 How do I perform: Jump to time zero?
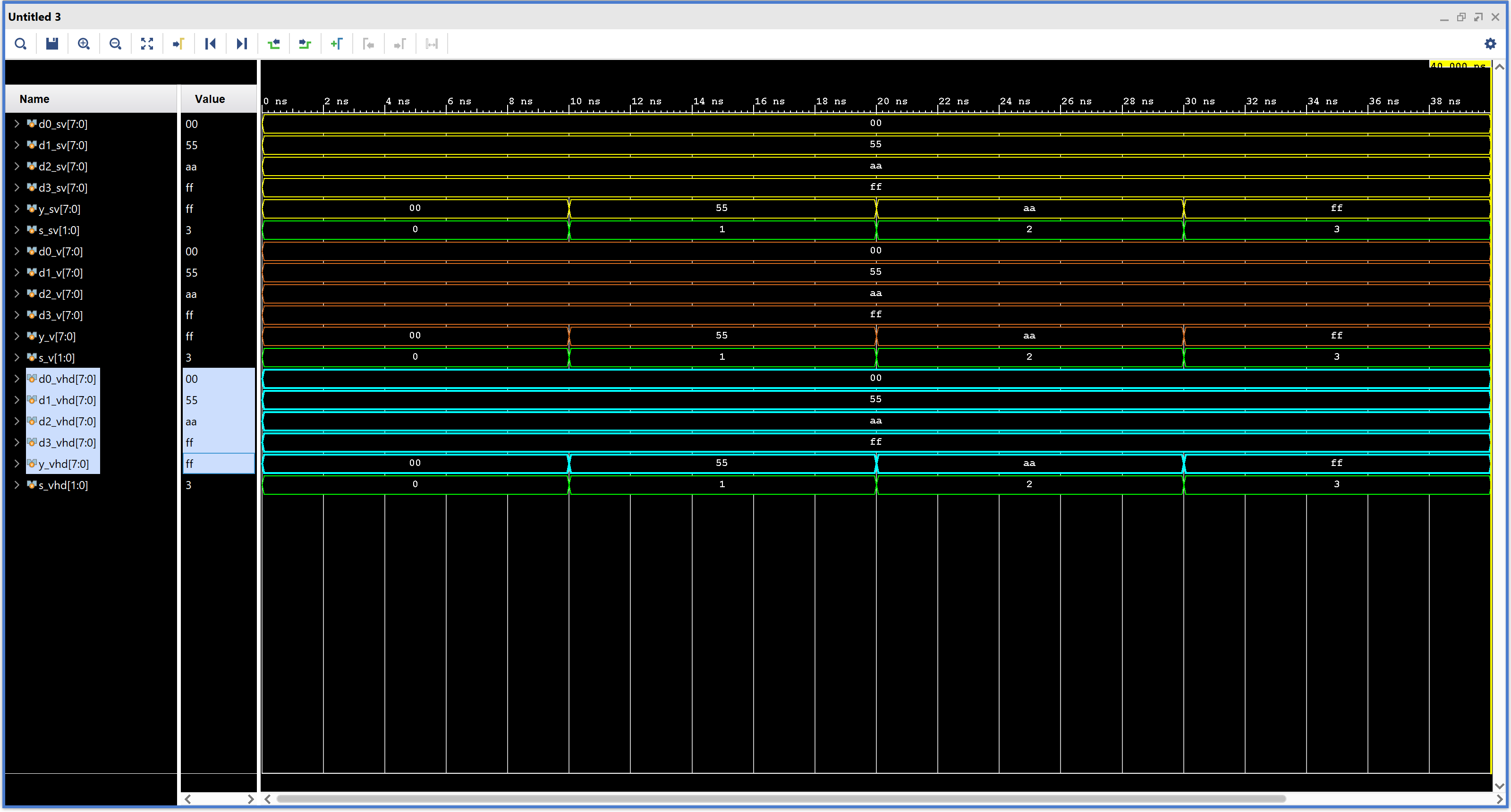[x=211, y=44]
